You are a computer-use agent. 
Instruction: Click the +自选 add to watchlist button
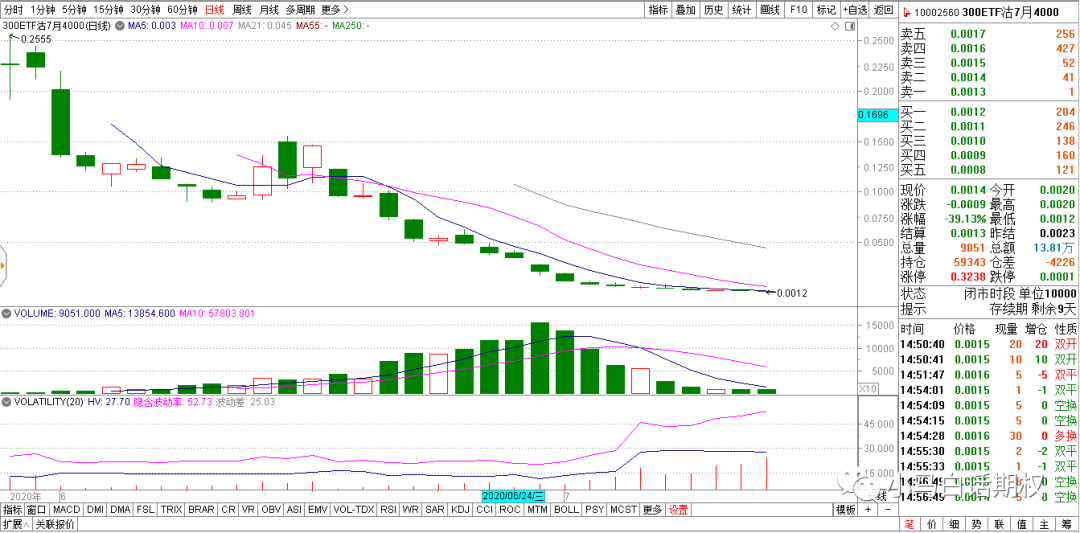855,9
